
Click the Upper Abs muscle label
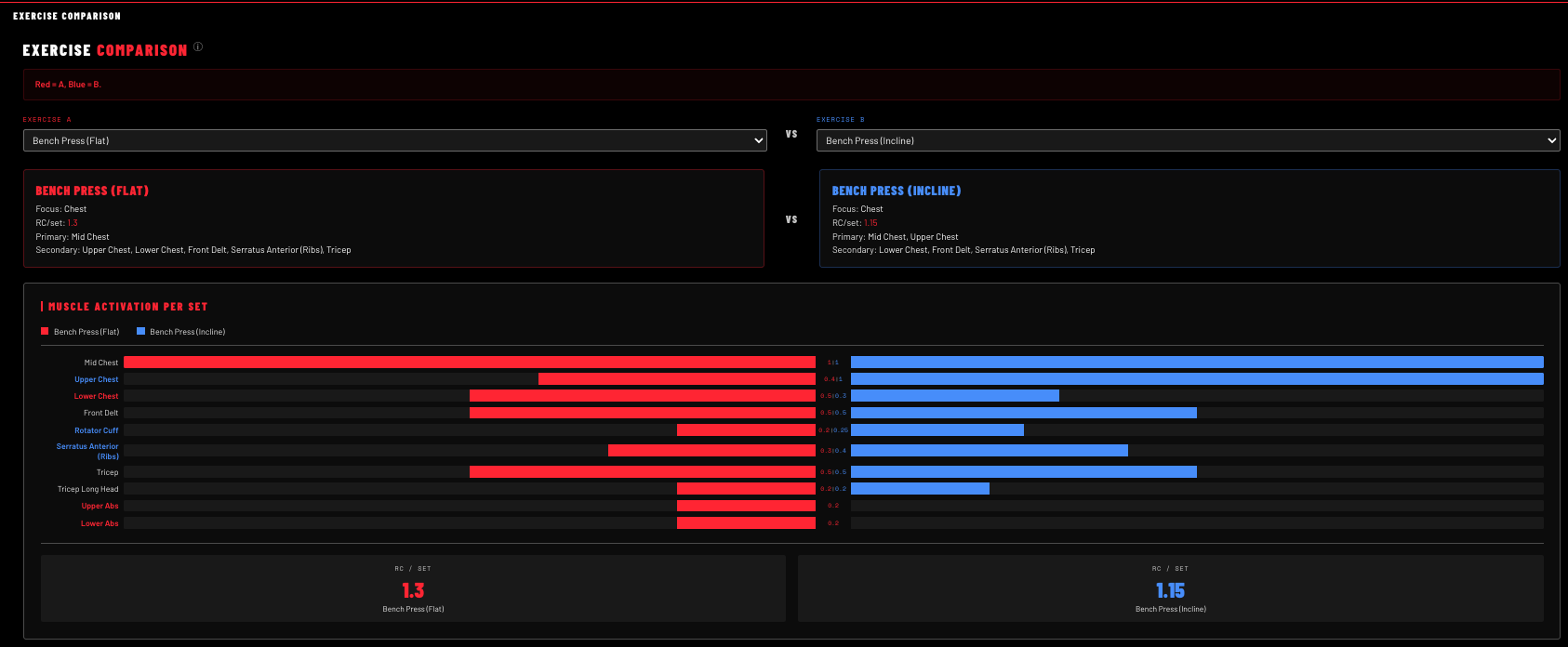tap(100, 506)
